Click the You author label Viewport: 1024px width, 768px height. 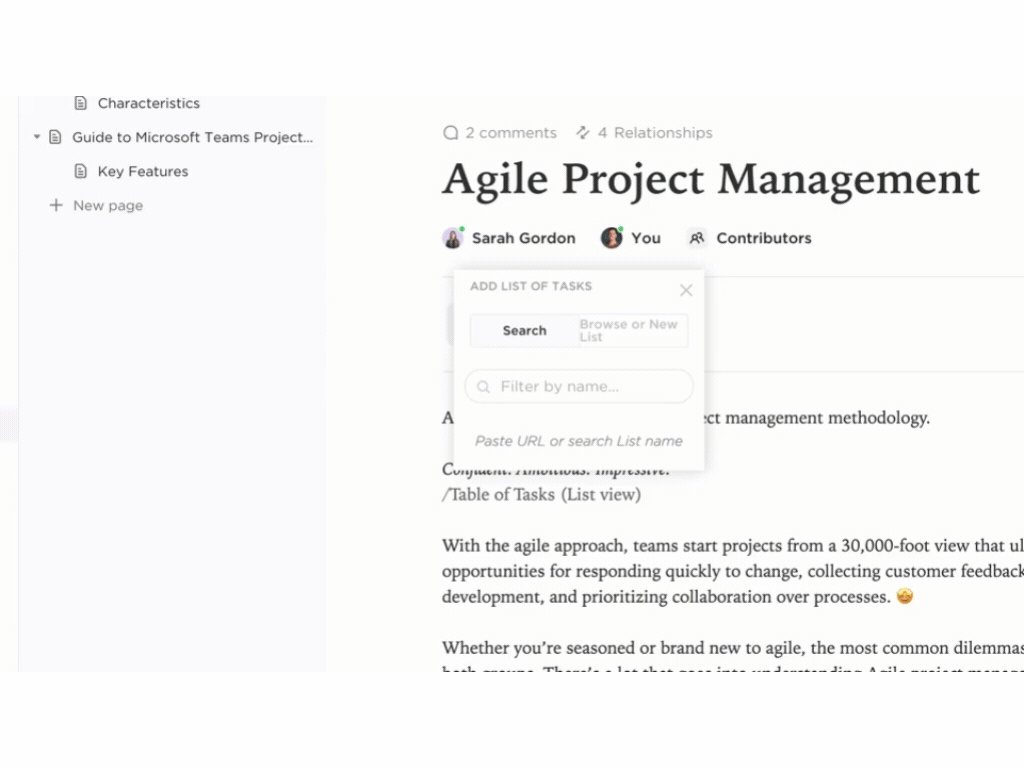click(645, 238)
